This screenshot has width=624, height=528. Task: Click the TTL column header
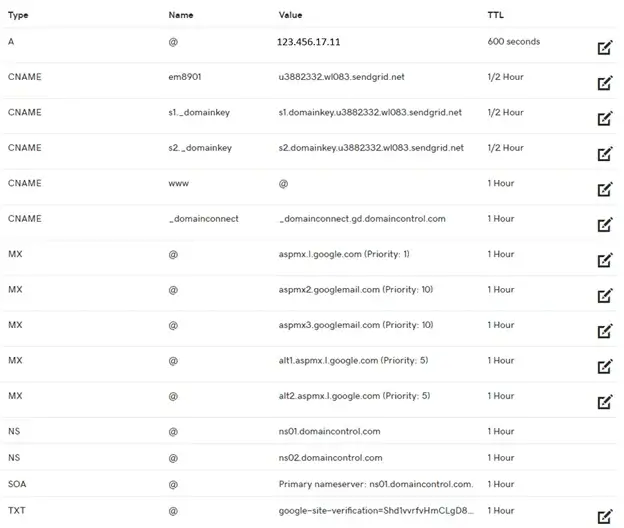(495, 15)
